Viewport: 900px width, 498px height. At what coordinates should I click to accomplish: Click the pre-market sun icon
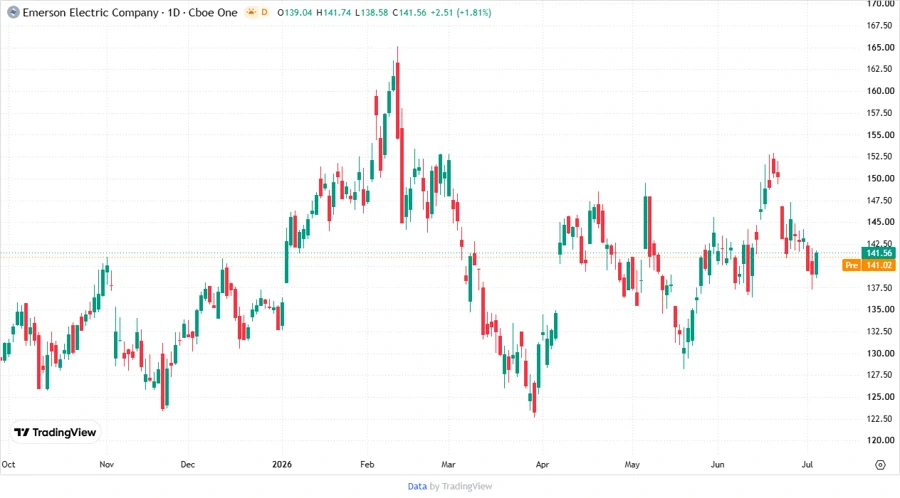251,12
